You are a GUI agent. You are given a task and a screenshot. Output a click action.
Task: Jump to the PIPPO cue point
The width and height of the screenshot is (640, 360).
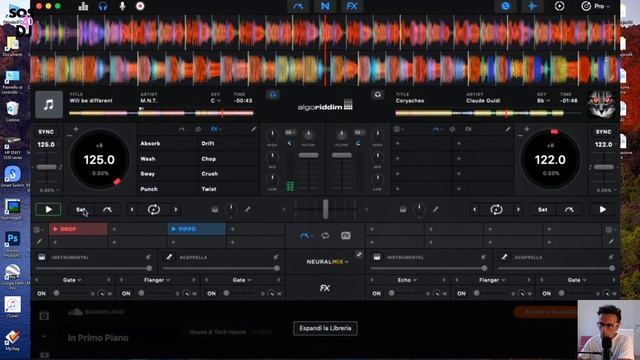coord(196,229)
